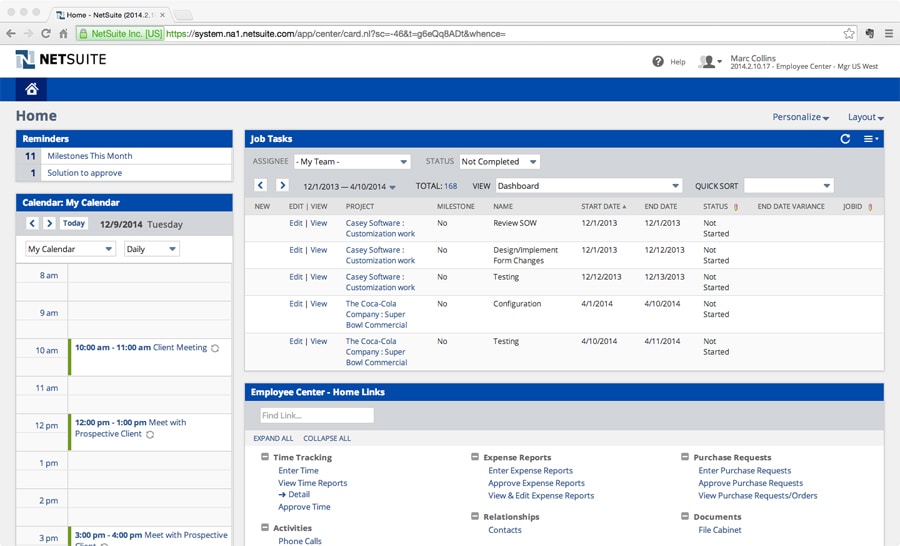Open the user role avatar icon
This screenshot has height=546, width=900.
pyautogui.click(x=709, y=61)
